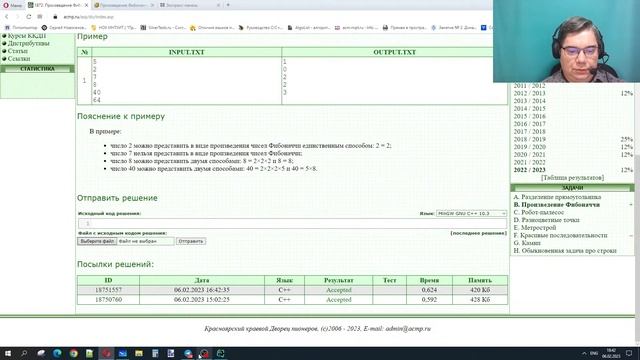Viewport: 640px width, 360px height.
Task: Close the active 'Произведение Фибоначчи' tab
Action: [86, 5]
